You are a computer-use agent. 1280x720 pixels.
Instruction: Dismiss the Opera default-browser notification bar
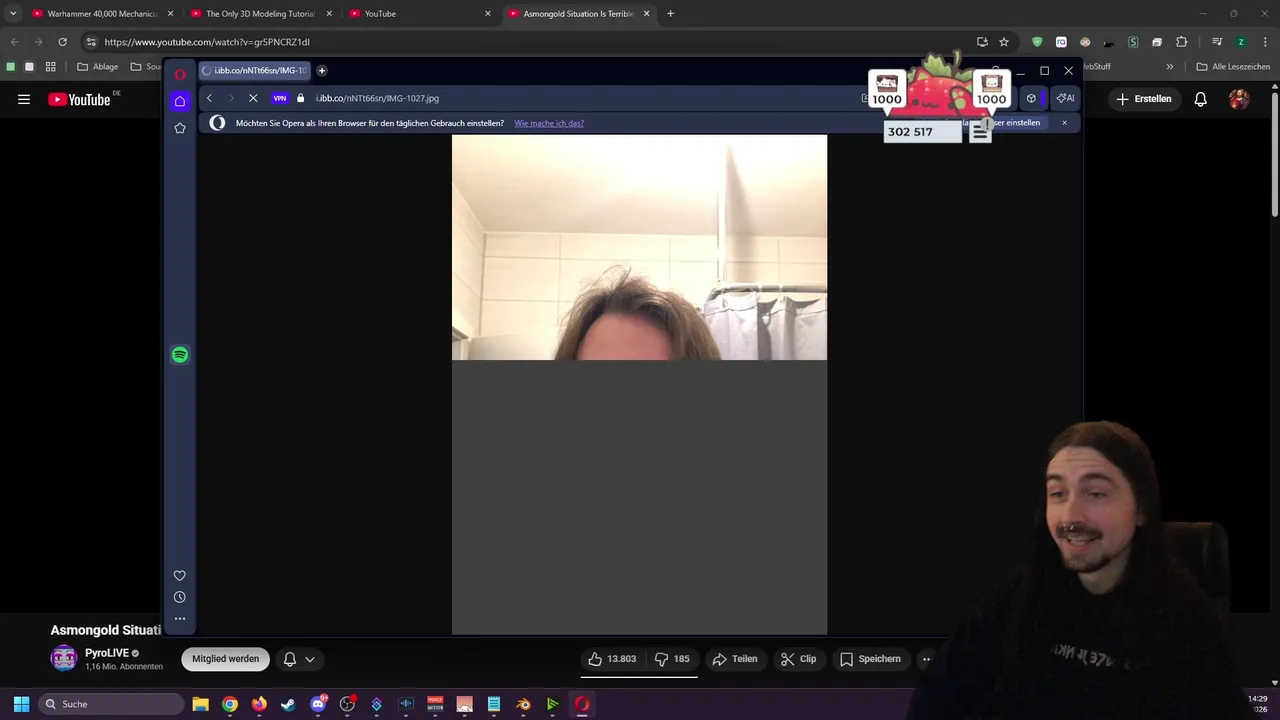click(1064, 123)
